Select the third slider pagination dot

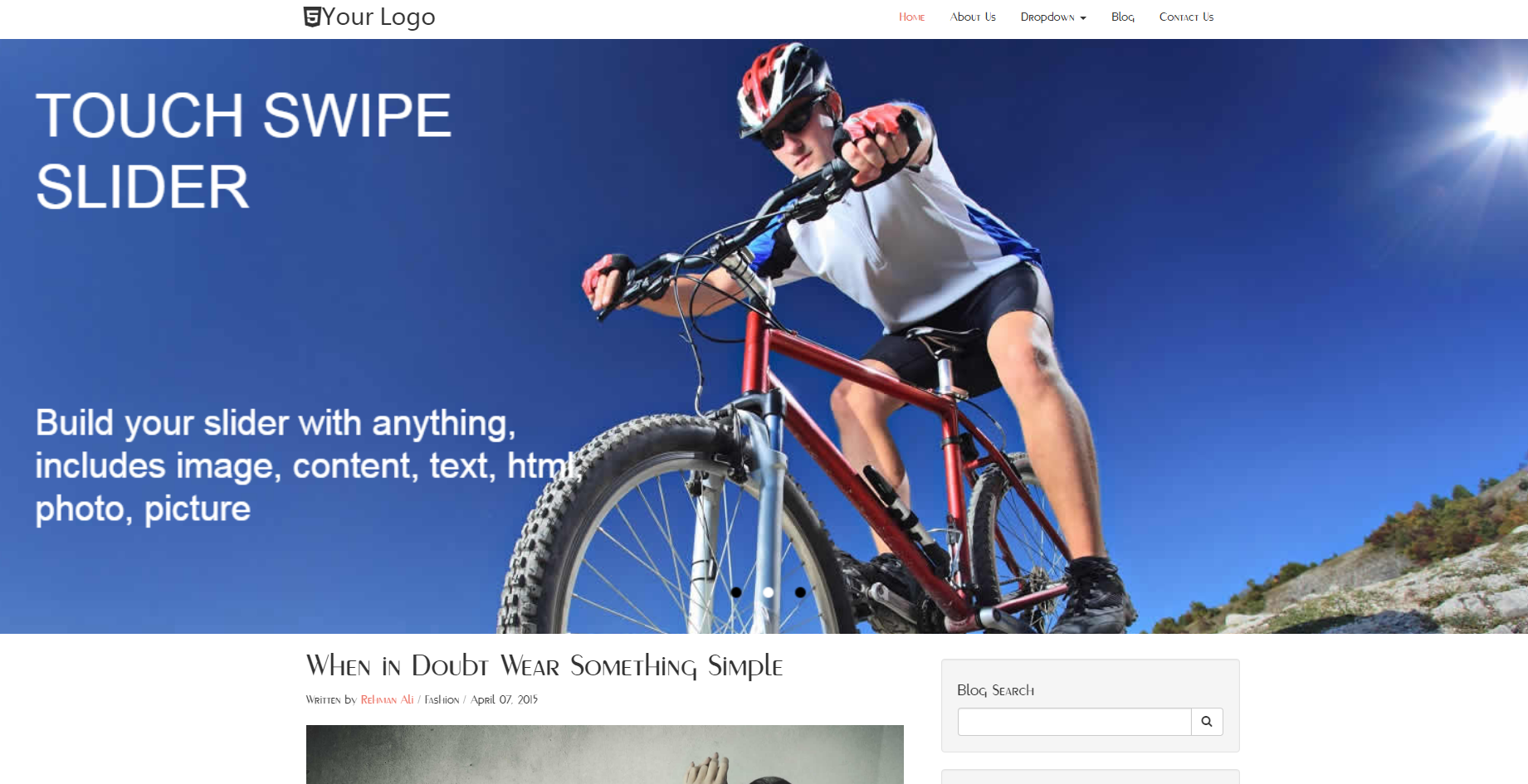click(x=800, y=592)
